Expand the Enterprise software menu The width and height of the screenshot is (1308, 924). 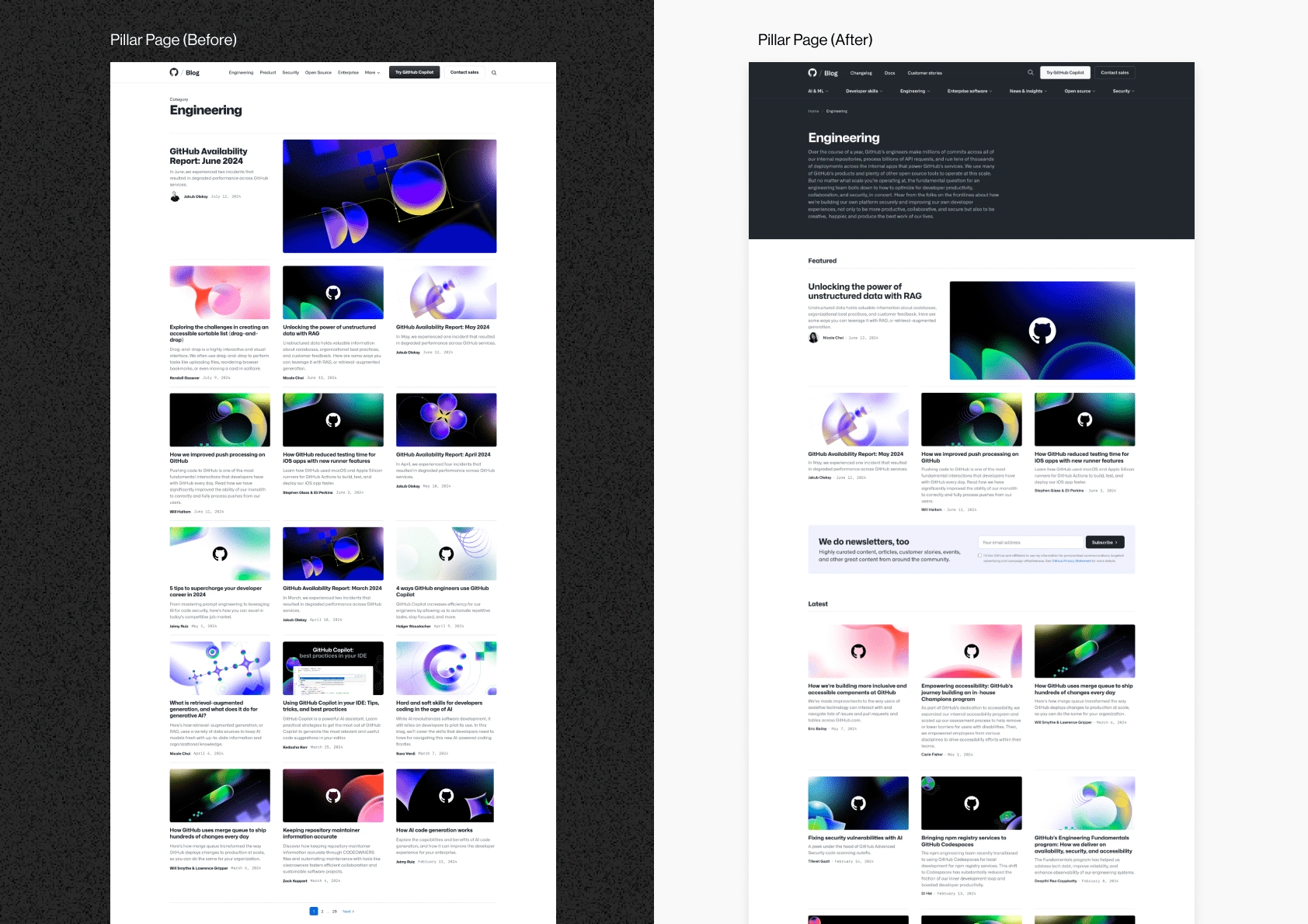click(x=969, y=91)
